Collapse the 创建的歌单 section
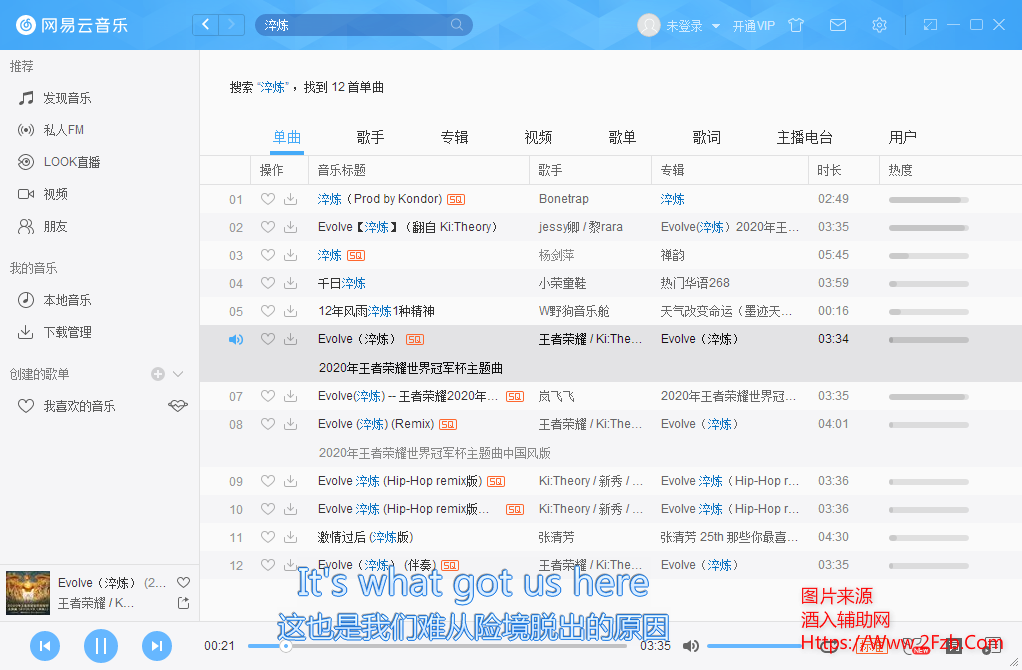The image size is (1022, 670). tap(178, 372)
